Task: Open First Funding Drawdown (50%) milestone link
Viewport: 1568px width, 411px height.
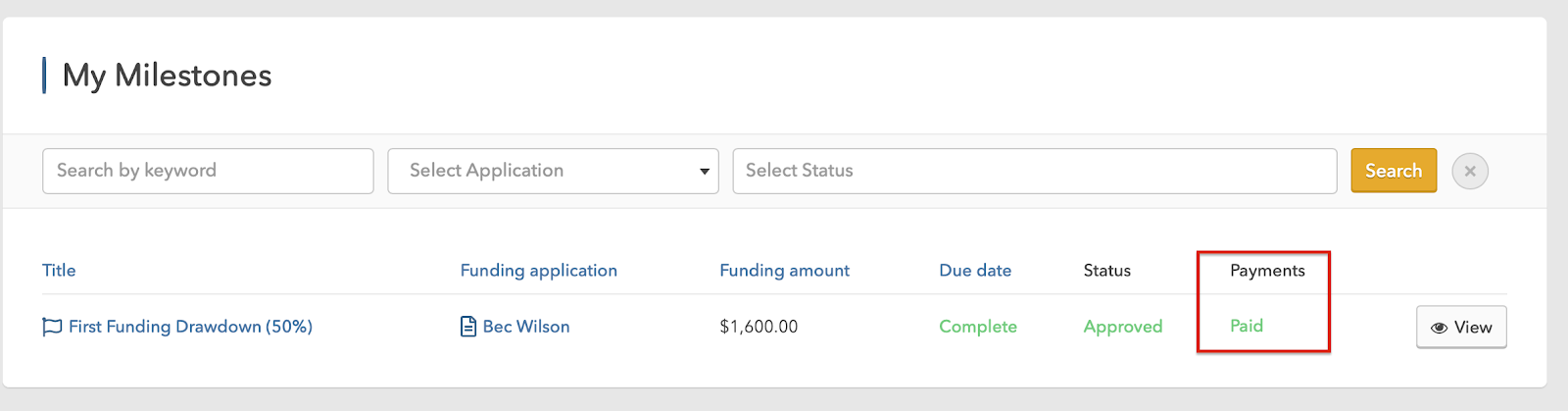Action: click(190, 327)
